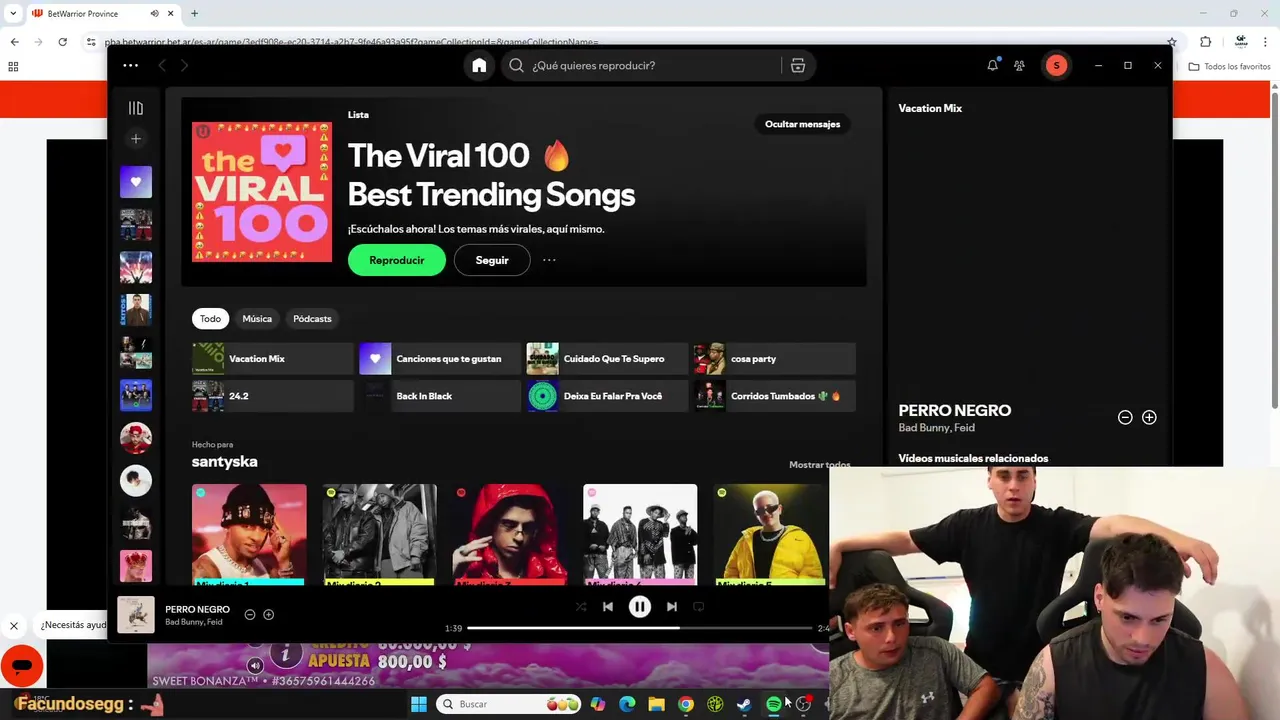Open Windows Start menu
1280x720 pixels.
click(419, 704)
